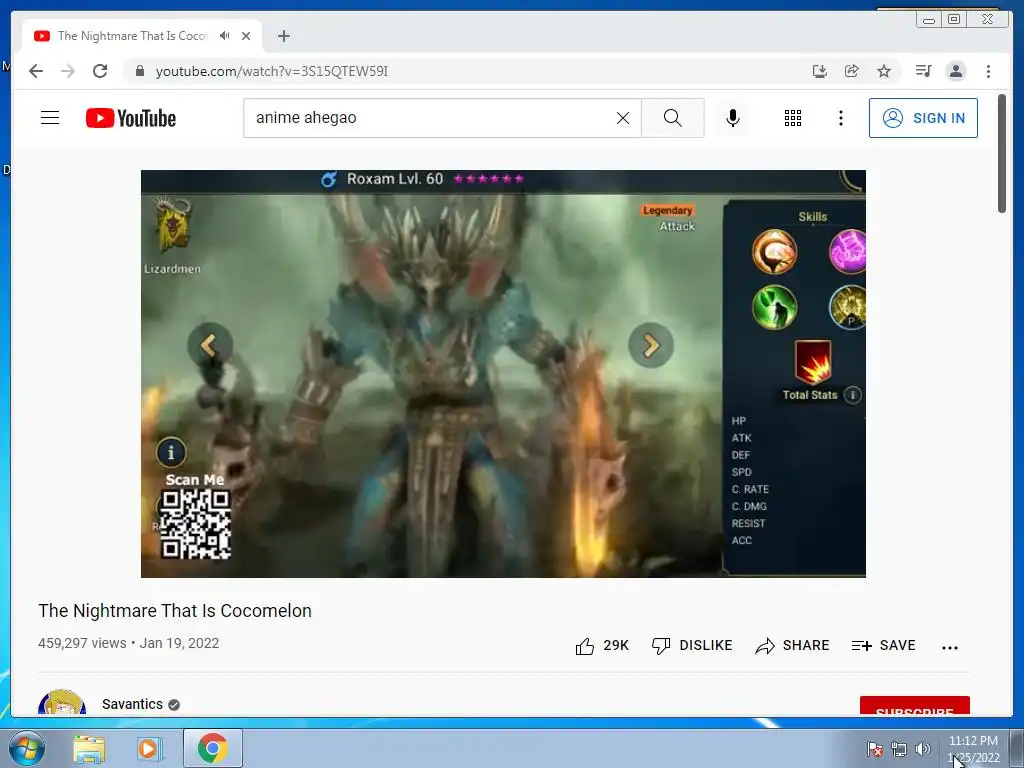Click the video player area
Screen dimensions: 1024x768
[x=504, y=374]
